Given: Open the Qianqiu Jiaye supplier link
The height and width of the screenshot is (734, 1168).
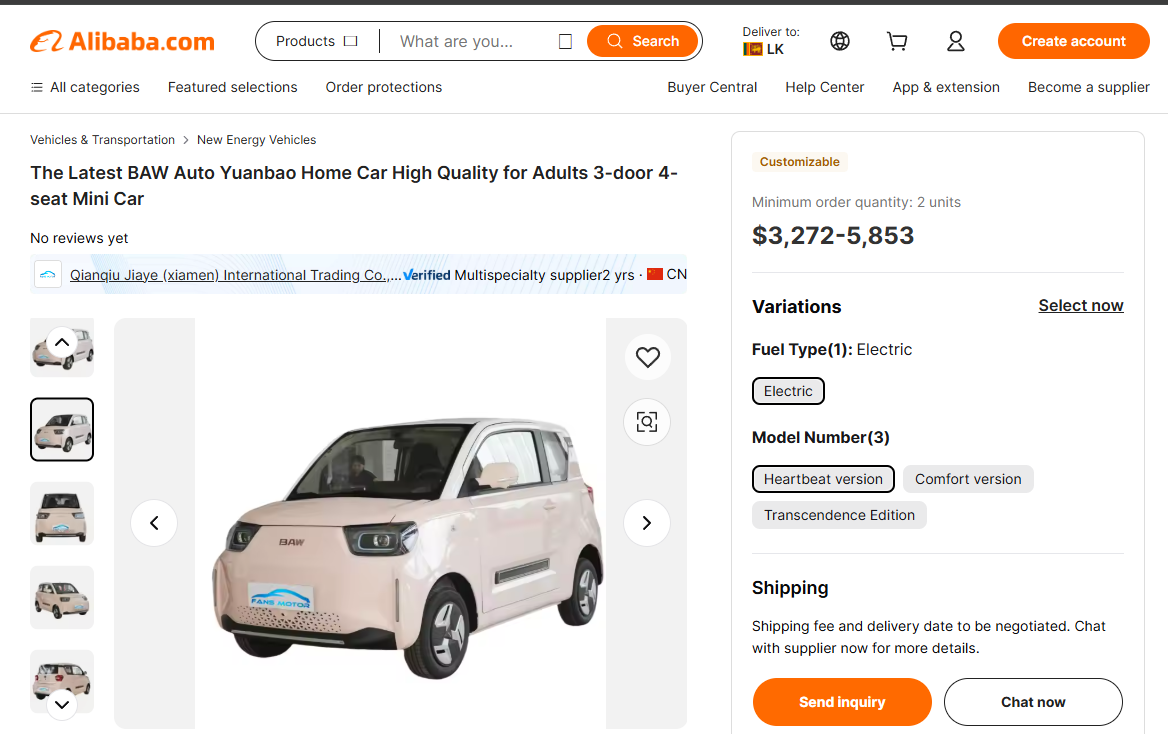Looking at the screenshot, I should click(x=235, y=275).
